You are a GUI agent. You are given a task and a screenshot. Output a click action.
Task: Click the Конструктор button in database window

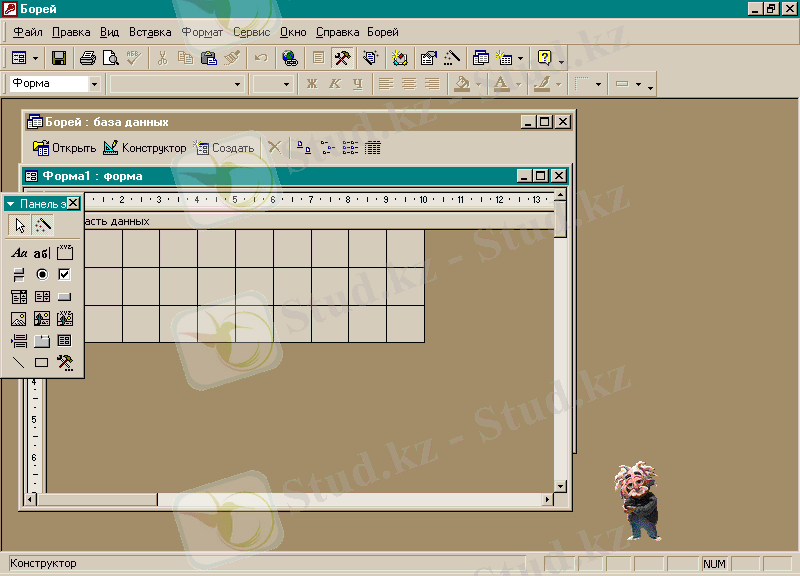(x=145, y=148)
